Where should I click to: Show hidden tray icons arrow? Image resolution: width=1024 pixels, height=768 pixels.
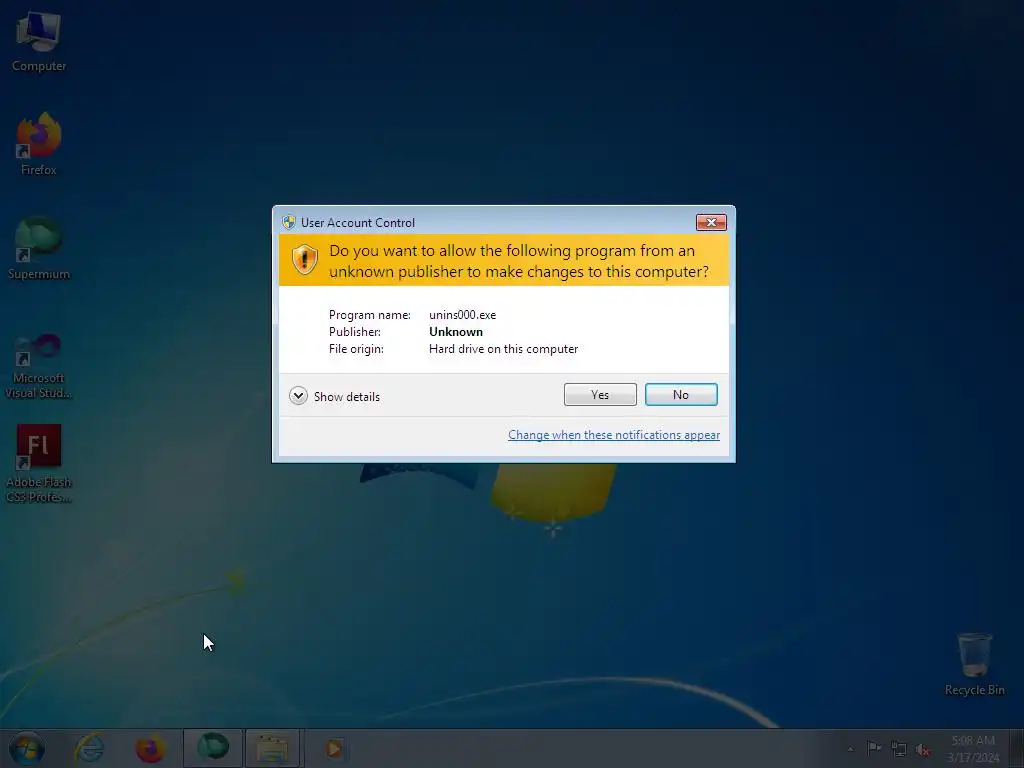tap(850, 749)
